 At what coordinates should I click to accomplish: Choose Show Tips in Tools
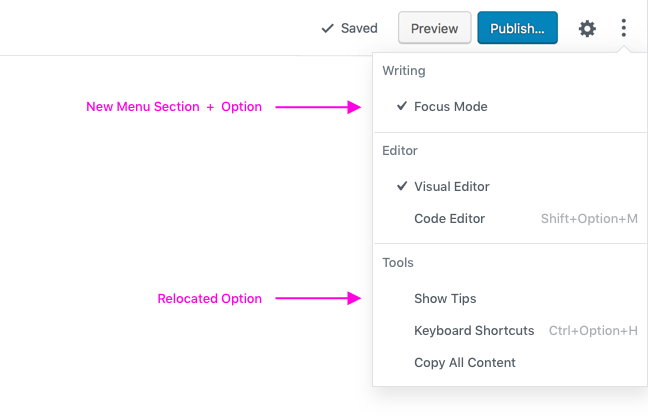tap(510, 299)
